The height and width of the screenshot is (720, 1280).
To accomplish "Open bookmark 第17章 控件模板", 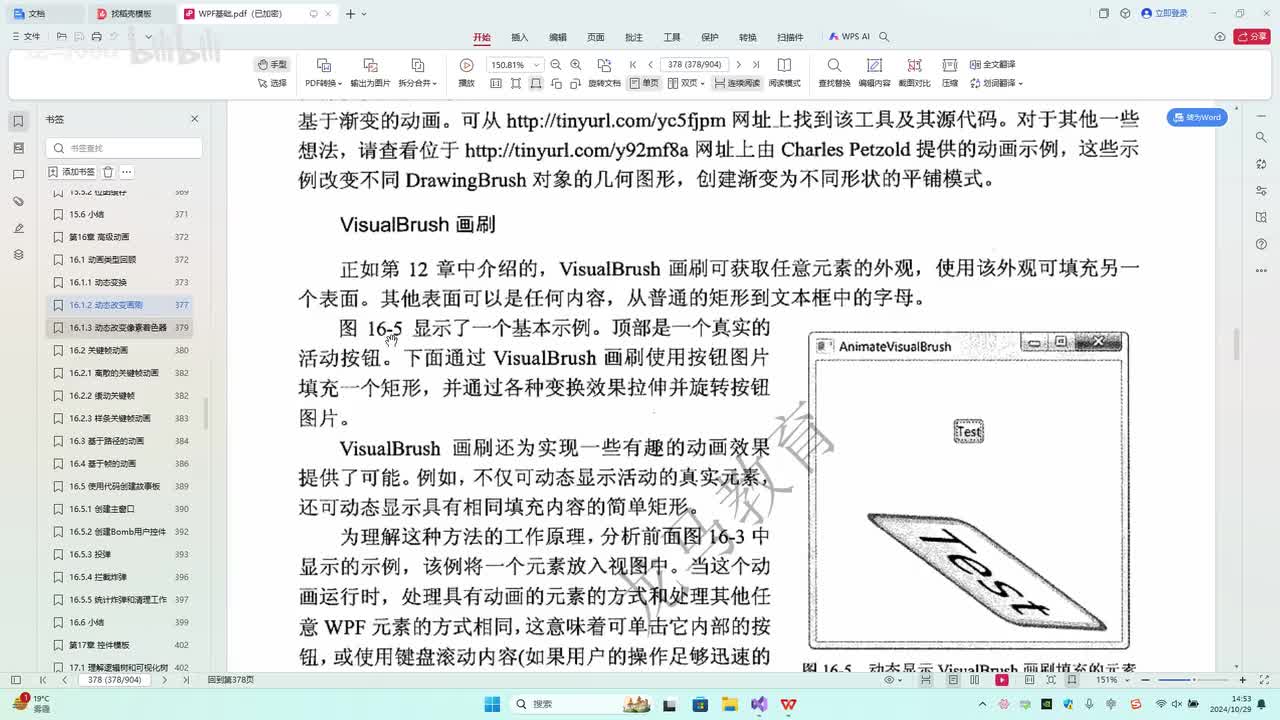I will pos(120,645).
